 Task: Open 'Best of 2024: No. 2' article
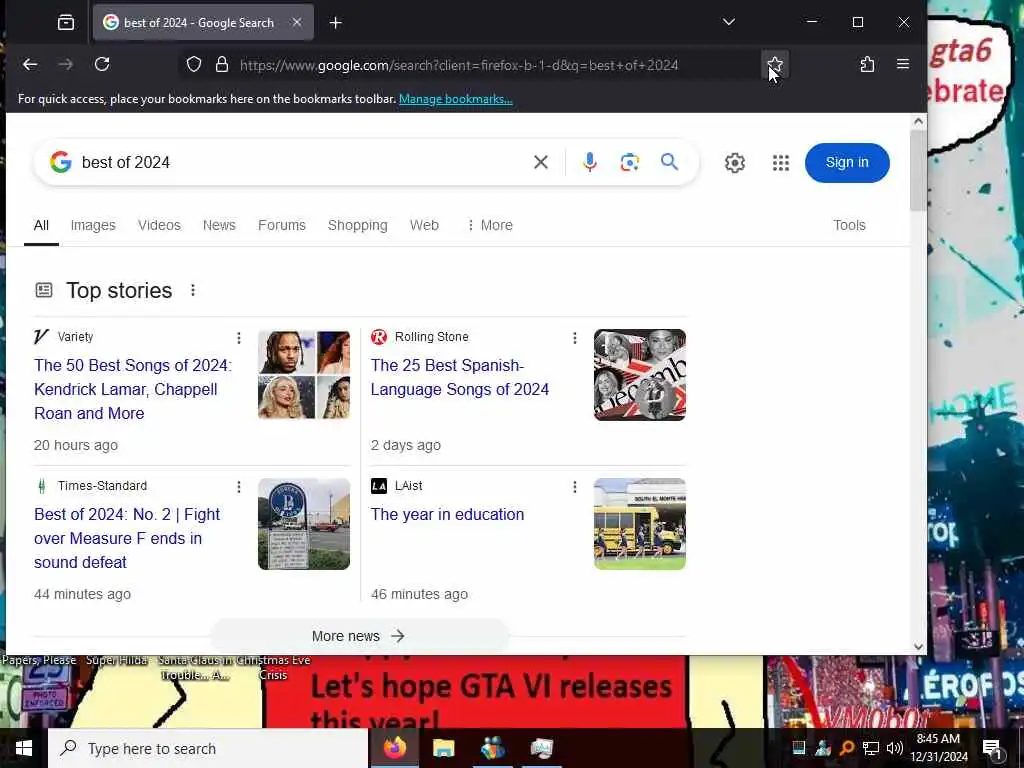[127, 538]
